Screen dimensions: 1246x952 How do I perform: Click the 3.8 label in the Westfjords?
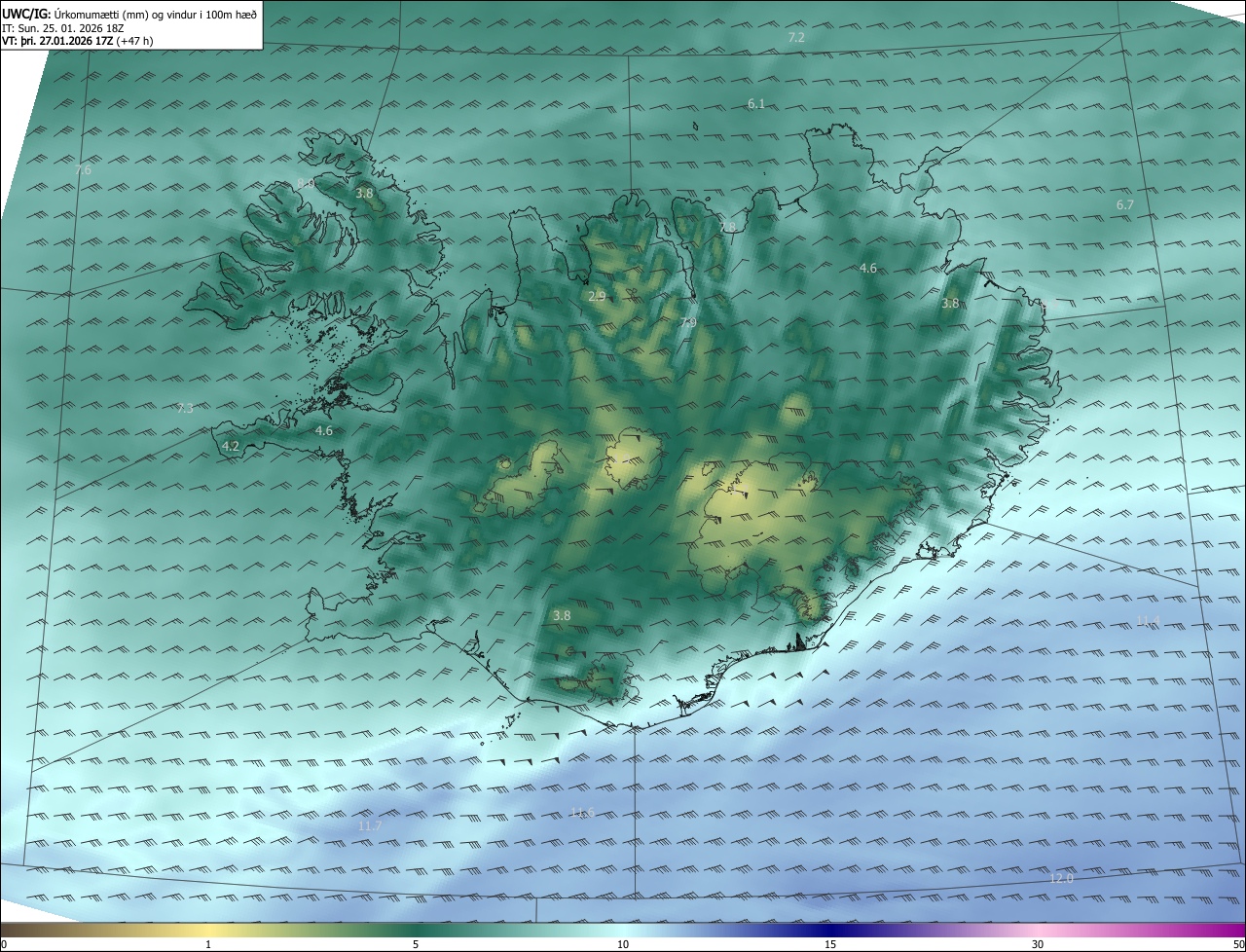(364, 193)
